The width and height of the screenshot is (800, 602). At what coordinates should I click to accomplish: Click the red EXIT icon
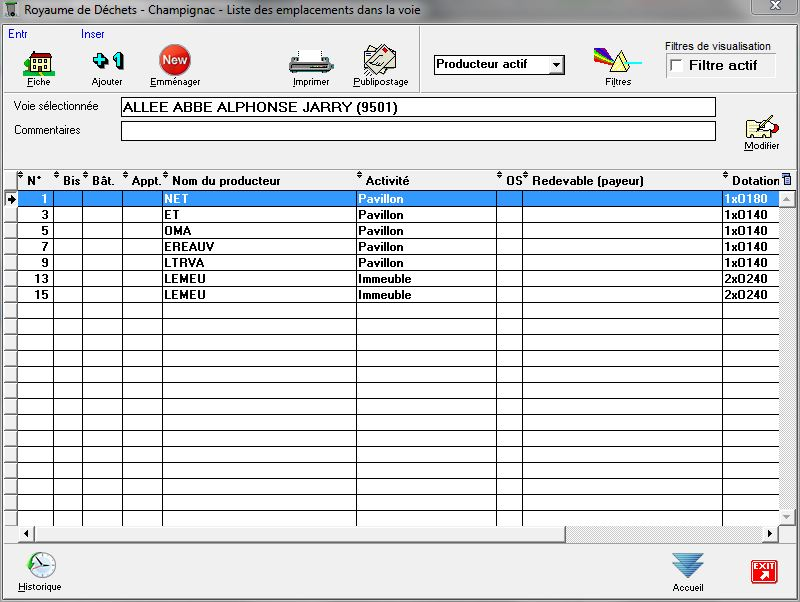(x=764, y=571)
